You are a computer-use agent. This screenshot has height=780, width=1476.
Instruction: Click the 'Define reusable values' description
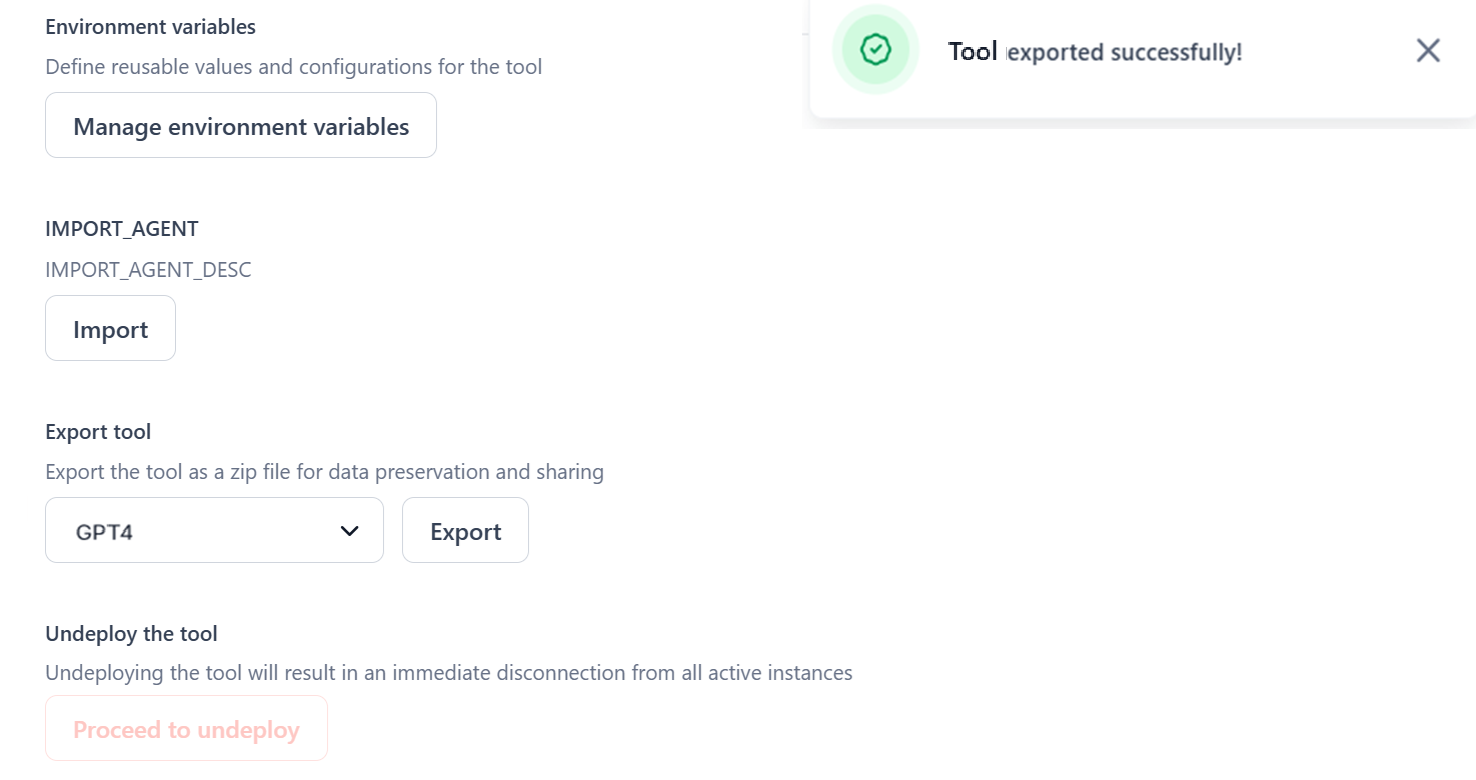tap(293, 67)
